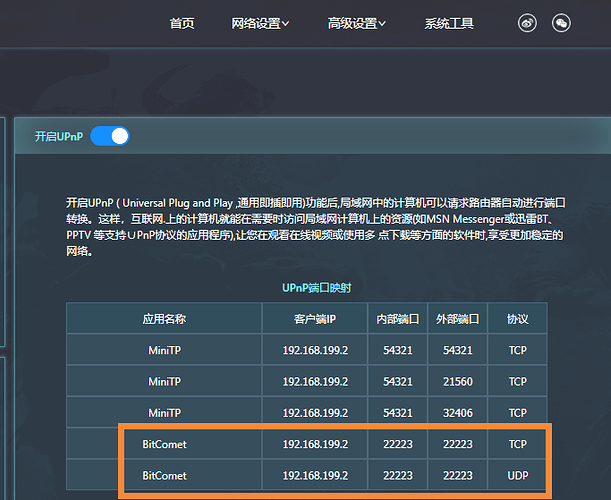Open the WeChat icon in the header
This screenshot has width=611, height=500.
561,23
